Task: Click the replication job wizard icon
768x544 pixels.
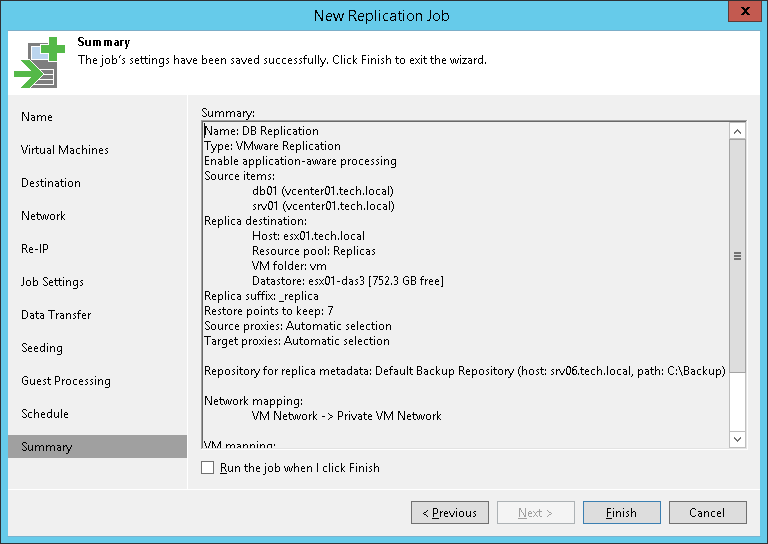Action: point(38,63)
